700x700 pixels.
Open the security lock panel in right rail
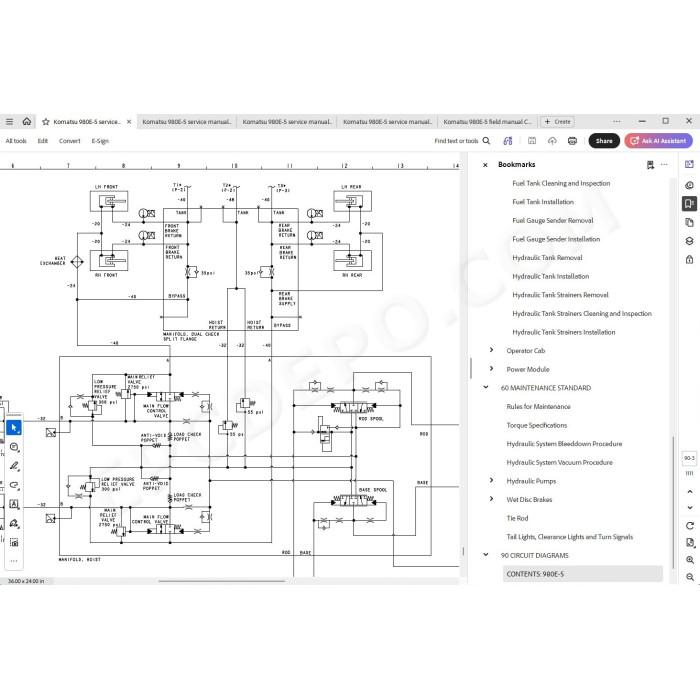(x=689, y=259)
